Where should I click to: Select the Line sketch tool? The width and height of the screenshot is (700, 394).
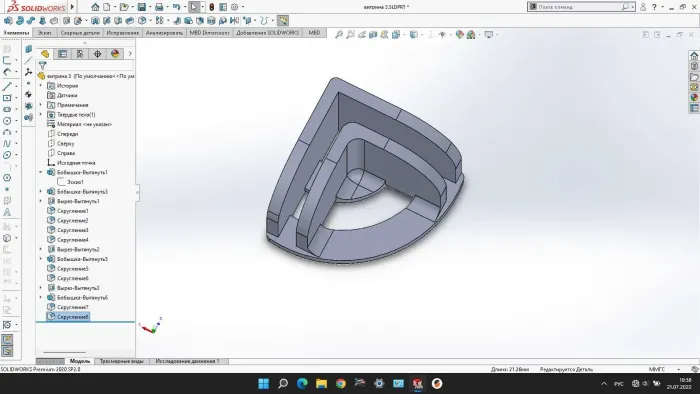[x=7, y=86]
